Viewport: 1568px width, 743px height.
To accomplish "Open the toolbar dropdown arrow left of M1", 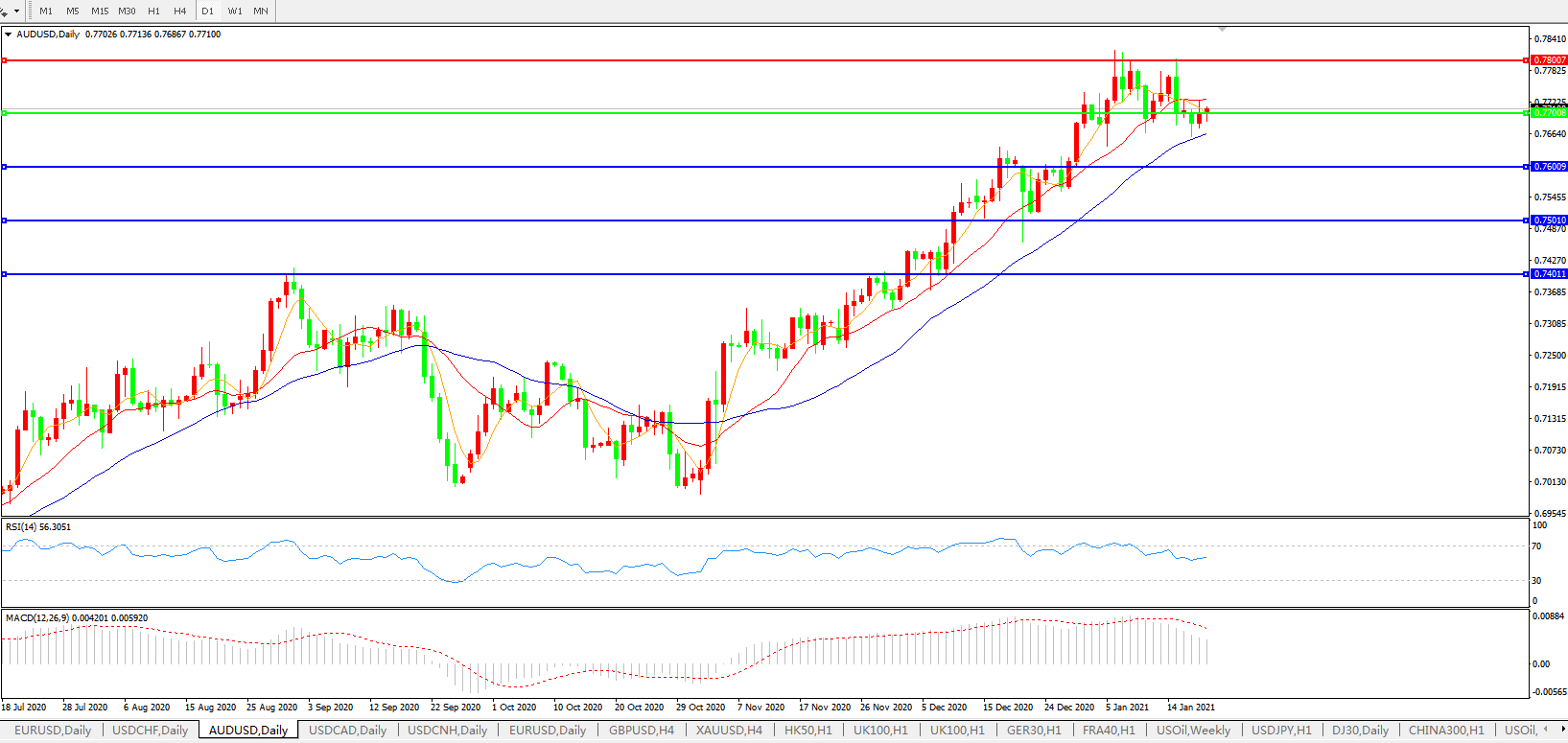I will point(16,12).
